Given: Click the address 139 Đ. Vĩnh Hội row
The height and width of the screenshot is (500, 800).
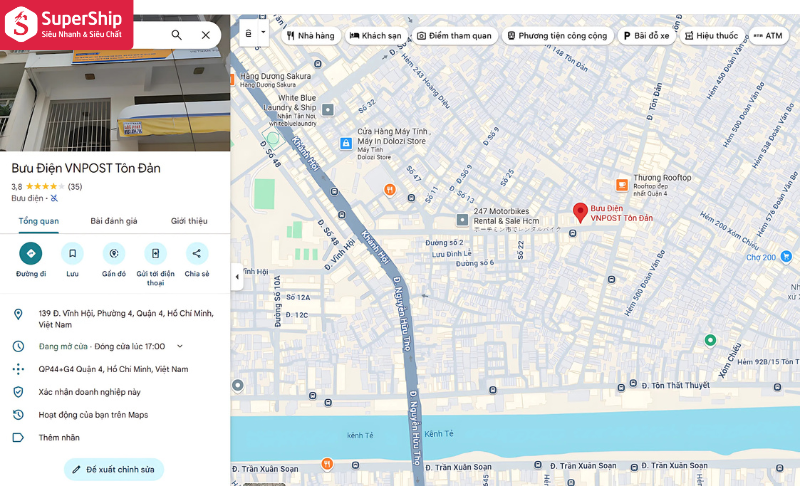Looking at the screenshot, I should click(115, 319).
